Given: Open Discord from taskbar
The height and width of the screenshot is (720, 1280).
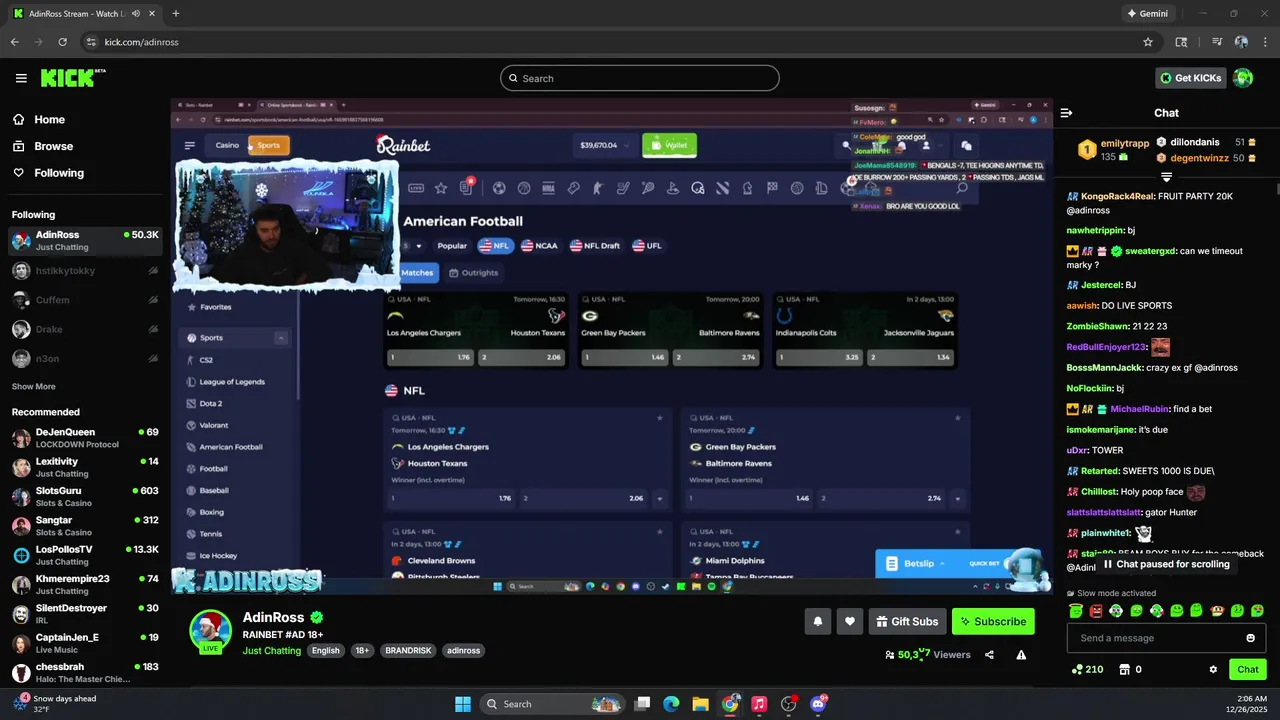Looking at the screenshot, I should point(819,704).
